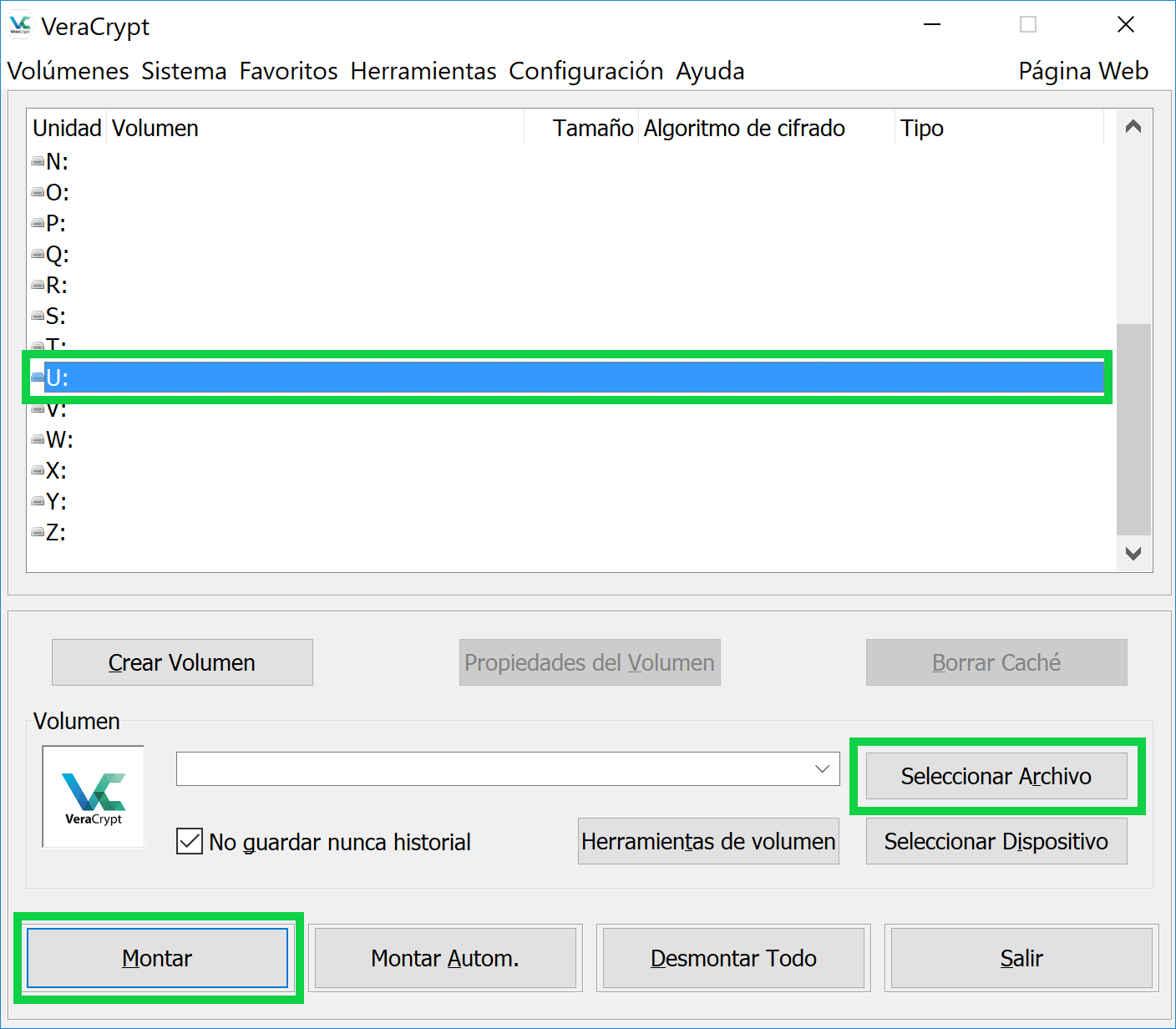The height and width of the screenshot is (1029, 1176).
Task: Open the Favoritos menu
Action: (x=289, y=71)
